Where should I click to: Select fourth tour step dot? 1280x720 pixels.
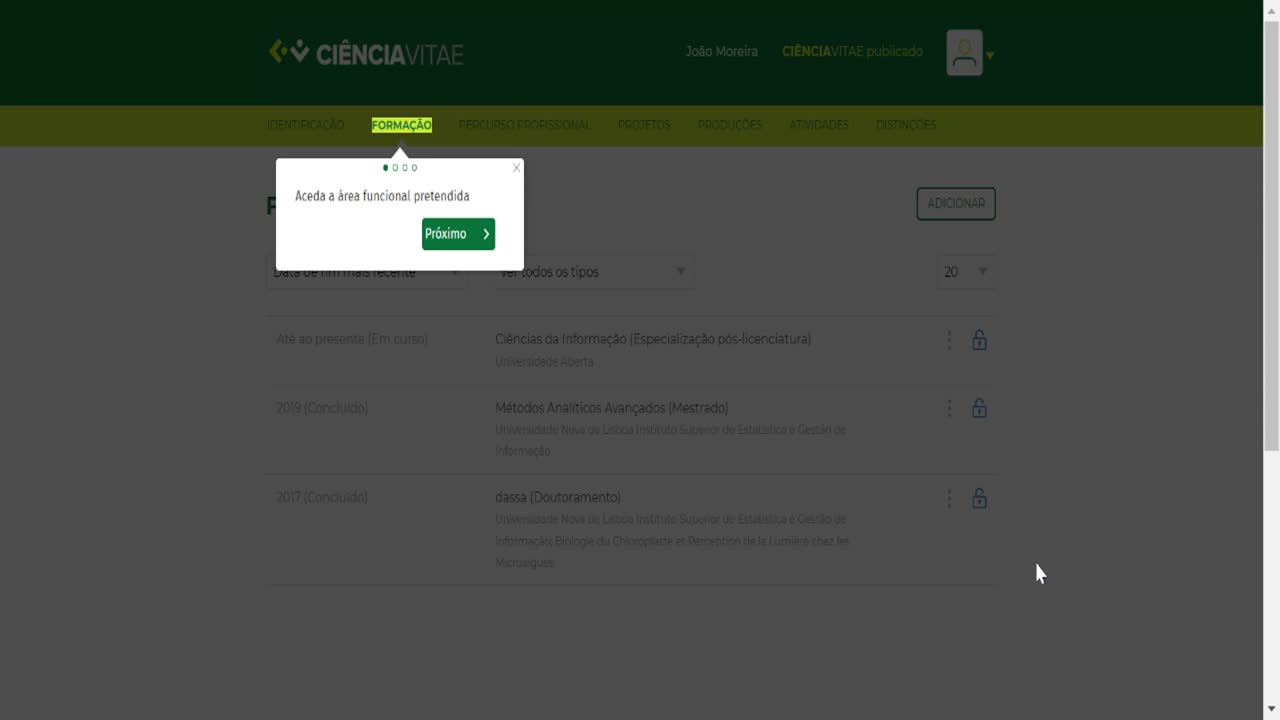point(414,168)
